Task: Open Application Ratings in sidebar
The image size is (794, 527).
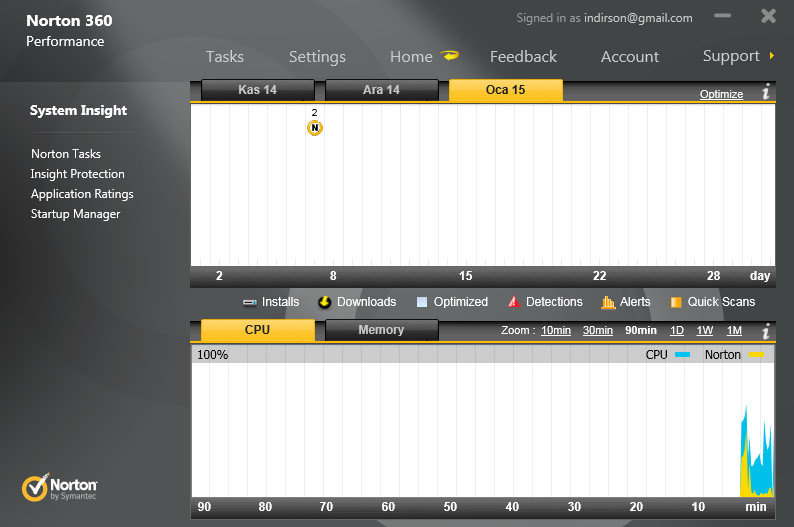Action: 82,194
